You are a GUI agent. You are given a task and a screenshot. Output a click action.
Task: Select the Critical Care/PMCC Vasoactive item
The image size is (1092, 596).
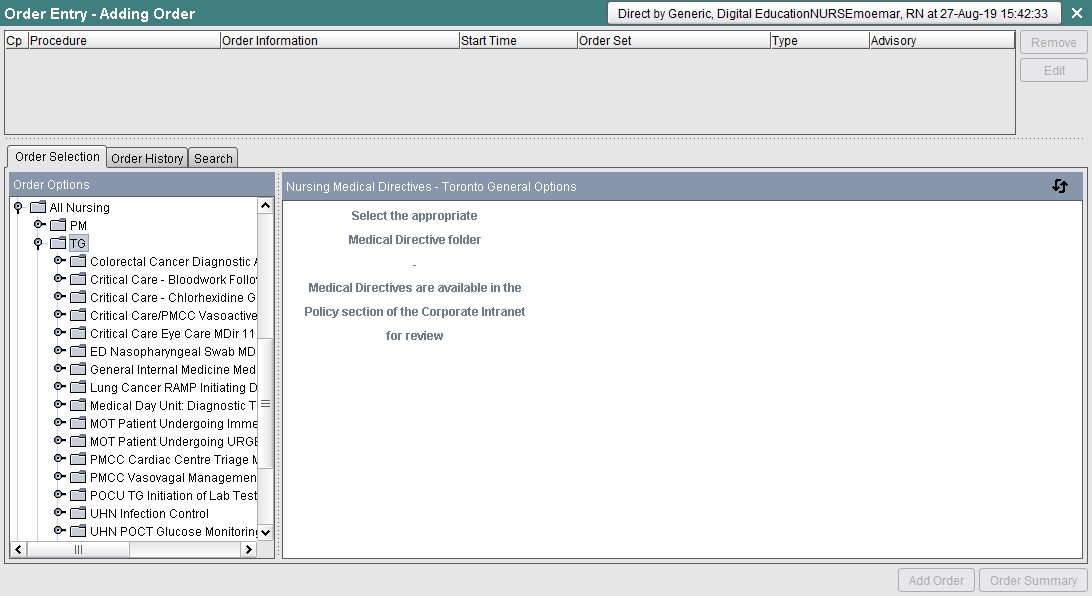(173, 315)
